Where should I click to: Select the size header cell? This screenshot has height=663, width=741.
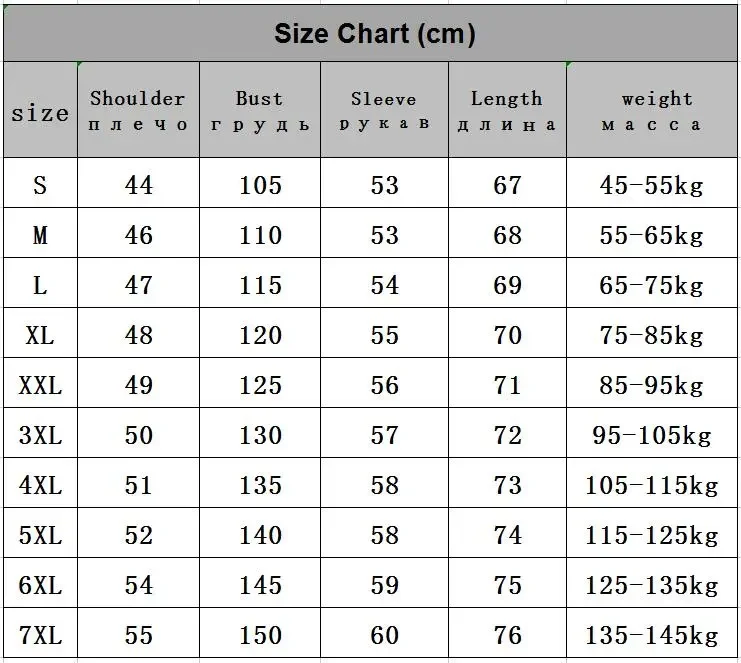pos(40,112)
